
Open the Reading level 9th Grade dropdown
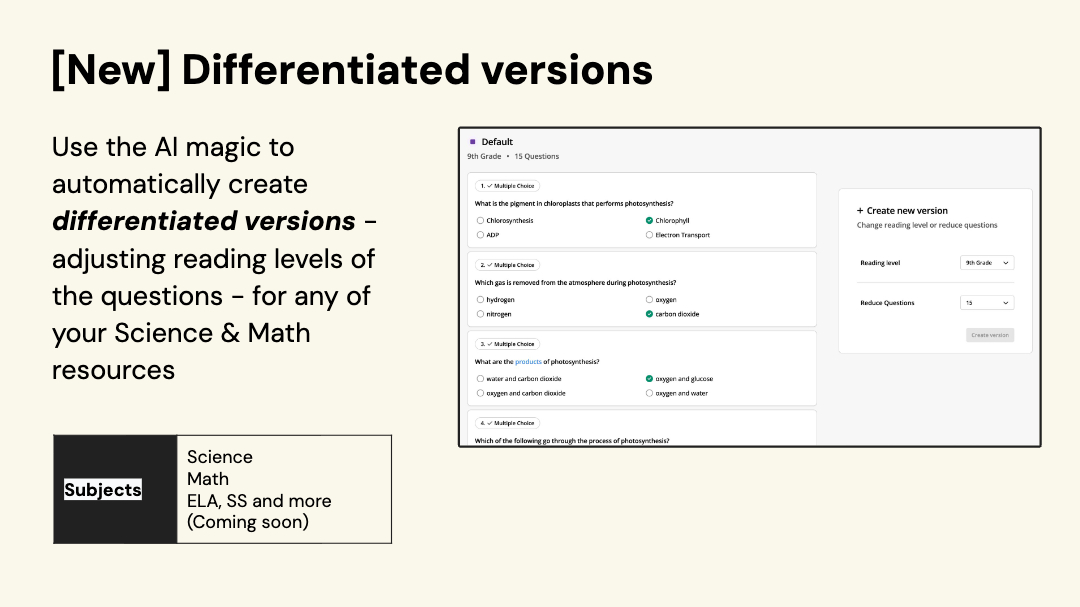[x=986, y=263]
